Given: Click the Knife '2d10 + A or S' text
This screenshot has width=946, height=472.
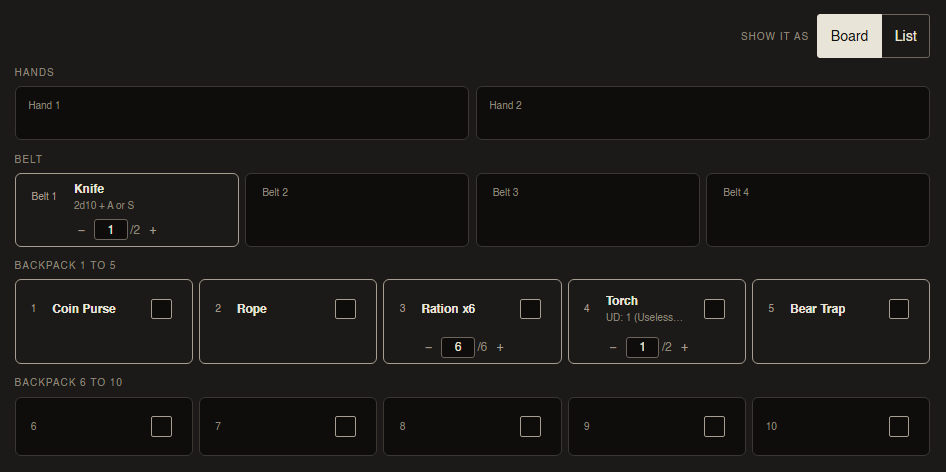Looking at the screenshot, I should pos(104,205).
